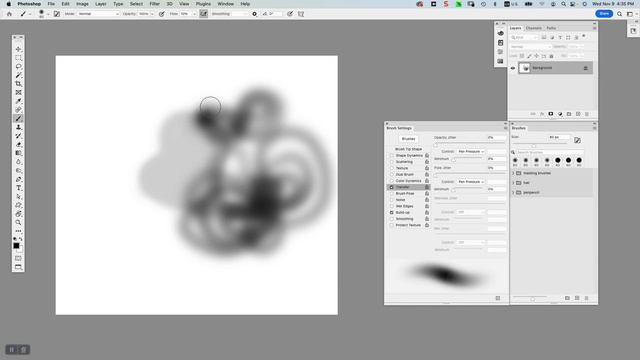Click the add layer mask icon
This screenshot has height=360, width=640.
tap(551, 114)
